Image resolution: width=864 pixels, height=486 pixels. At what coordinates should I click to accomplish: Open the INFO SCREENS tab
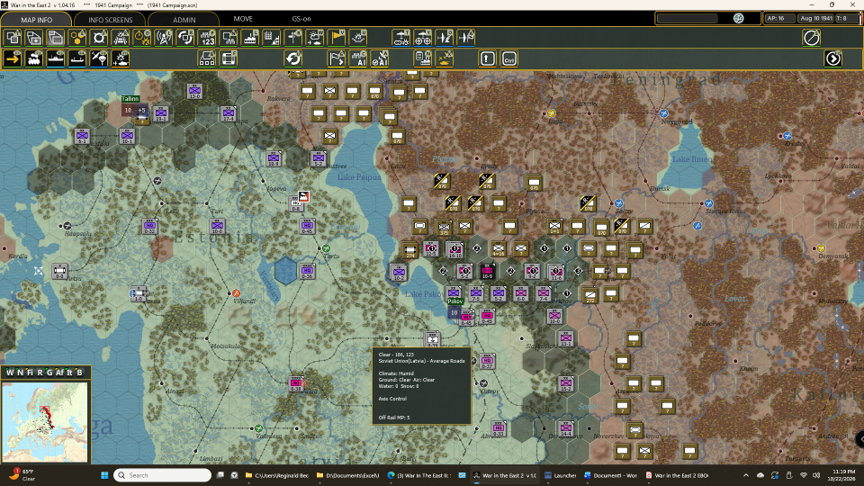(110, 19)
